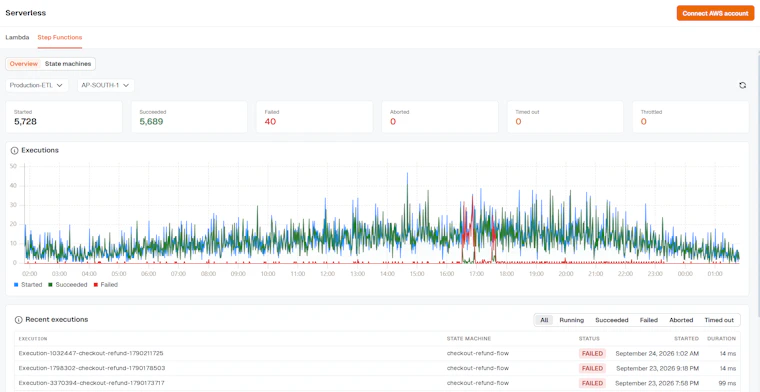Image resolution: width=760 pixels, height=392 pixels.
Task: Click Connect AWS account button
Action: click(x=715, y=14)
